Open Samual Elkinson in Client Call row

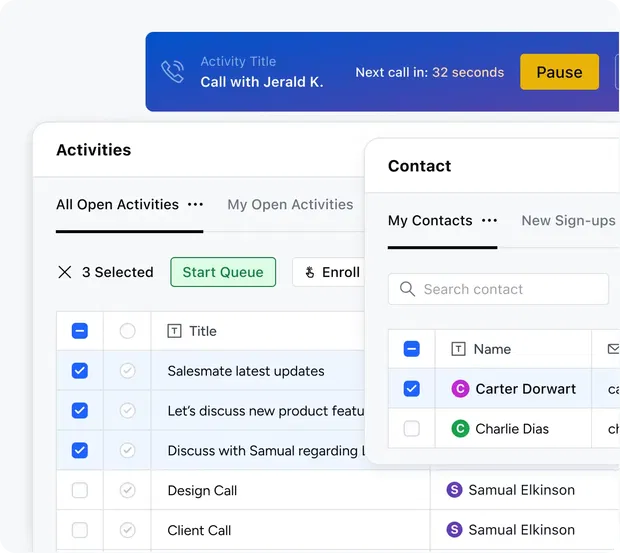pyautogui.click(x=522, y=530)
